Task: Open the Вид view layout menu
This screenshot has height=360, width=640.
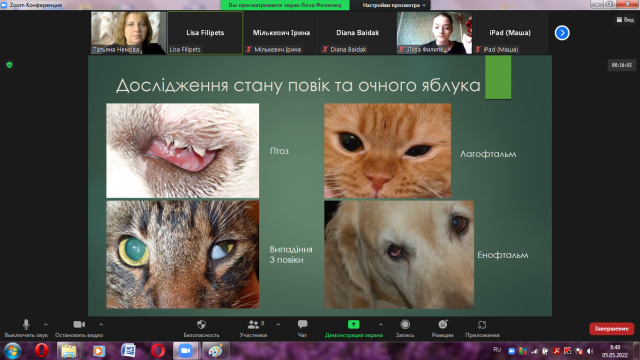Action: (625, 20)
